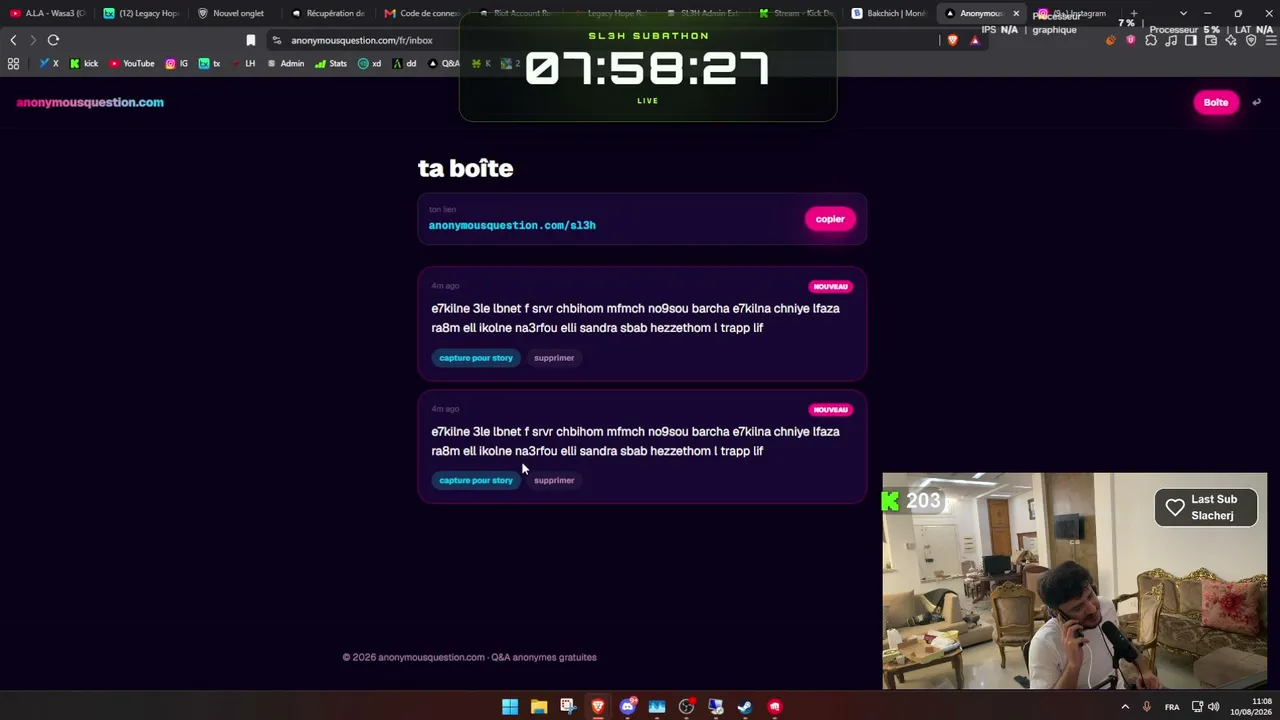Open the Q&A bookmark

(443, 63)
